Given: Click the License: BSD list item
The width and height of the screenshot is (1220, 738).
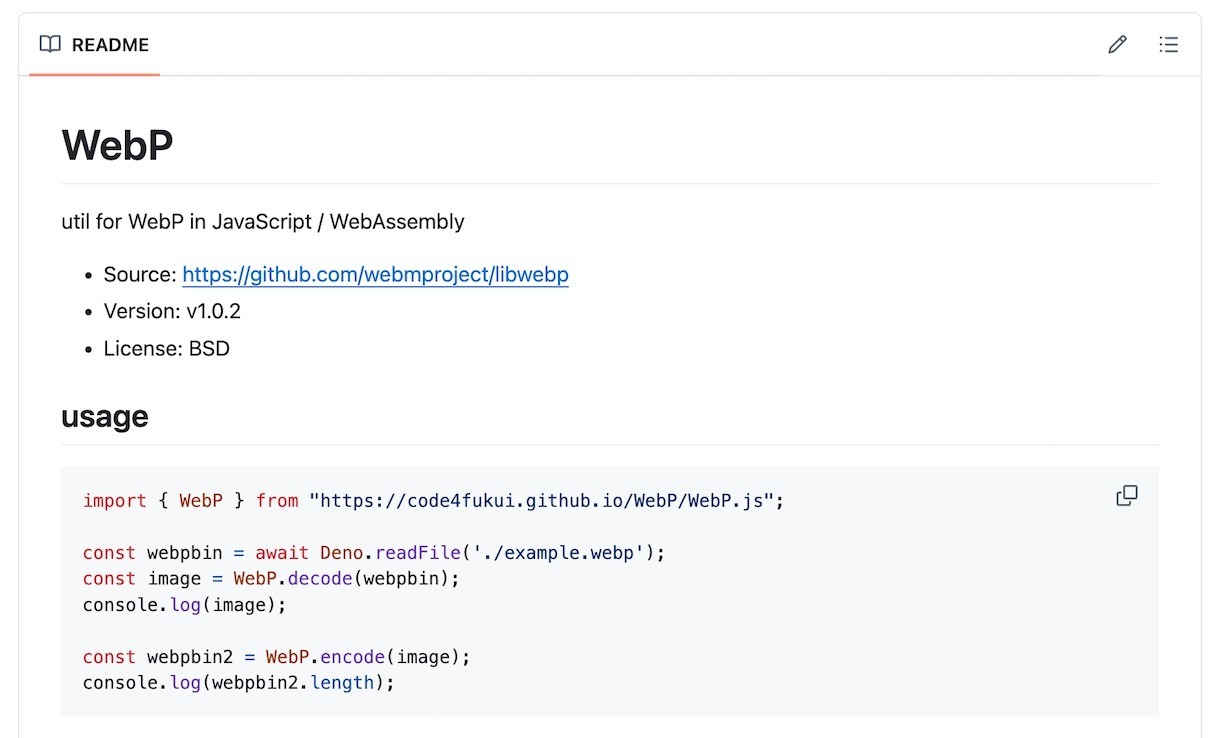Looking at the screenshot, I should tap(166, 348).
